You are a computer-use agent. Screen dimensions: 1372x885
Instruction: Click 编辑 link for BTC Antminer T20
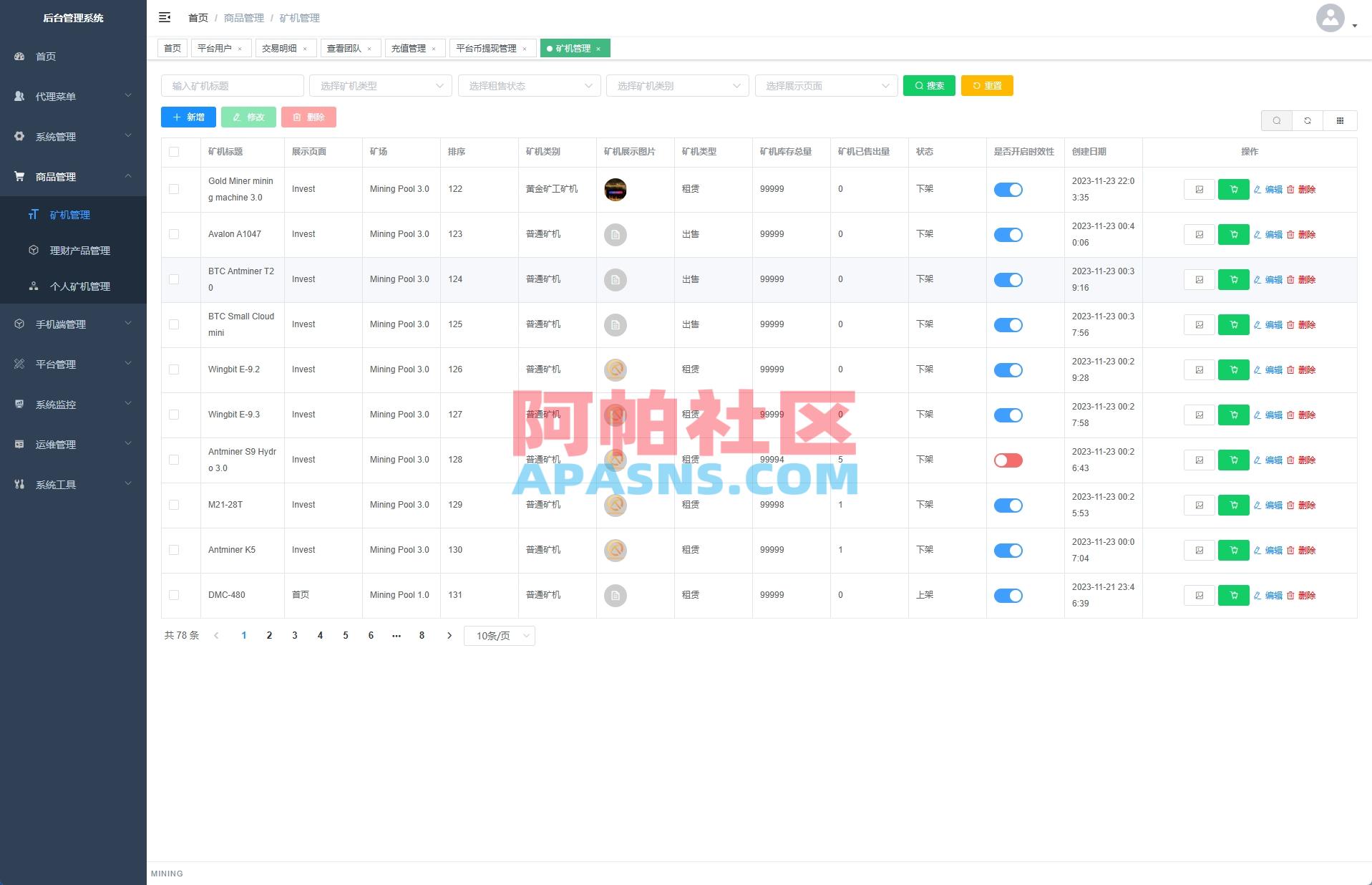[x=1270, y=279]
